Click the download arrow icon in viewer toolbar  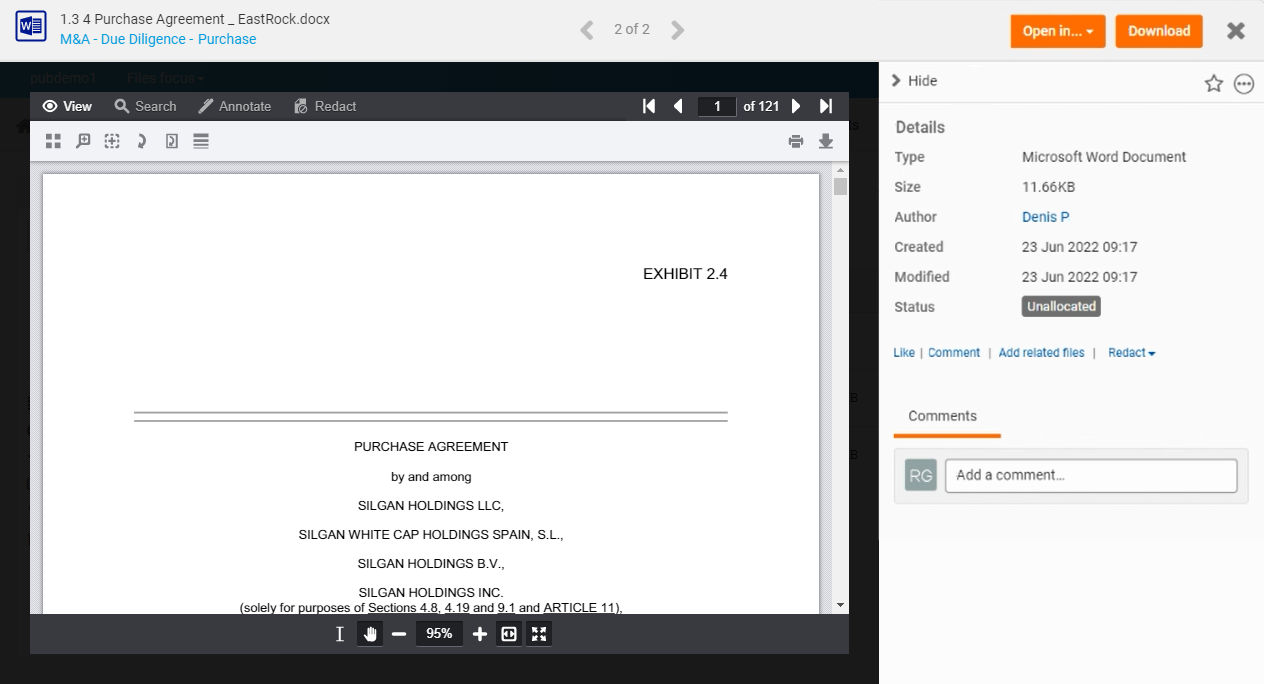826,142
